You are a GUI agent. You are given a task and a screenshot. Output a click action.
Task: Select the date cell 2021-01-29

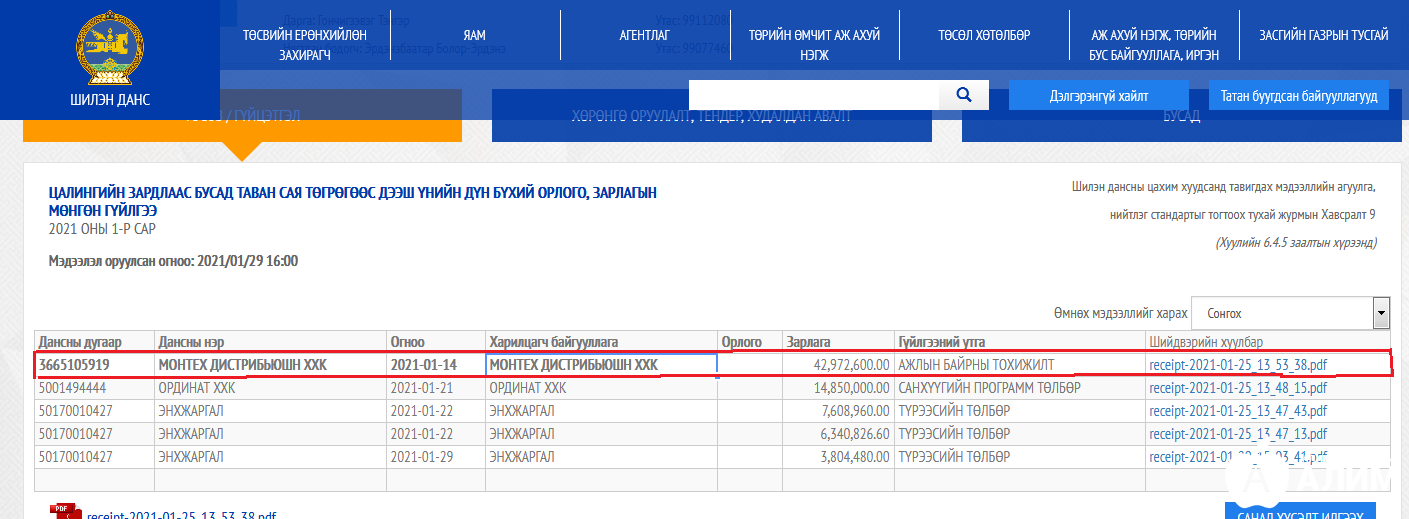[x=436, y=457]
